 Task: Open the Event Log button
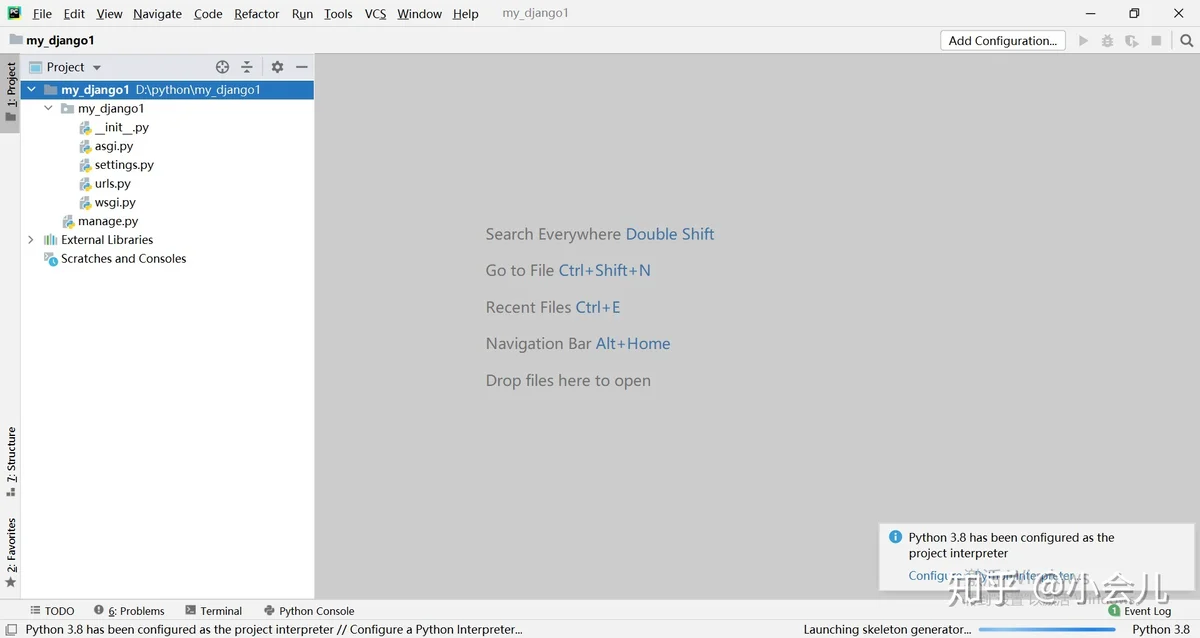coord(1139,611)
